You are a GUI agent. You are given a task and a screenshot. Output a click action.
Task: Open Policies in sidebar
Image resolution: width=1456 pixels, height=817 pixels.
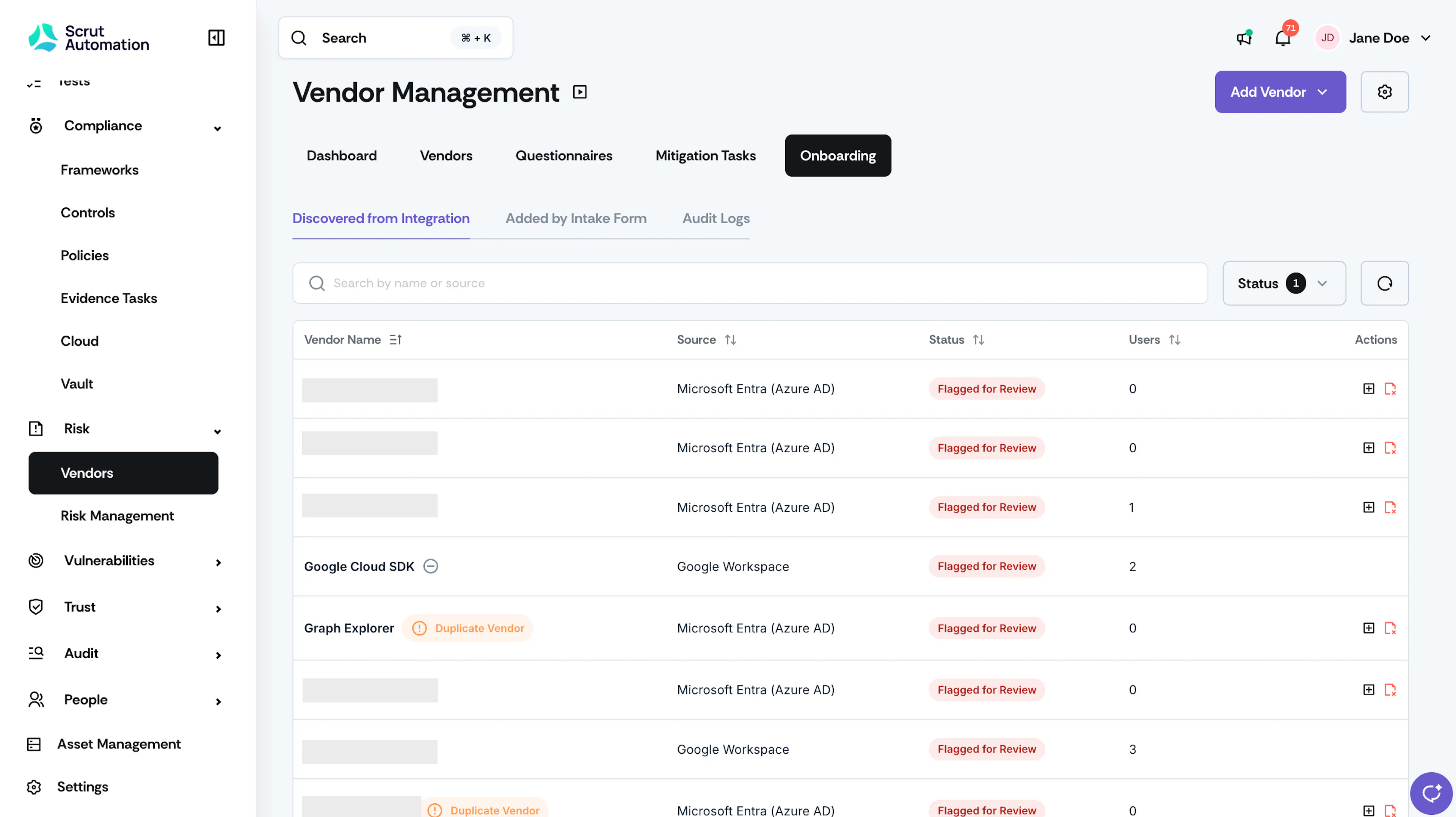coord(85,256)
